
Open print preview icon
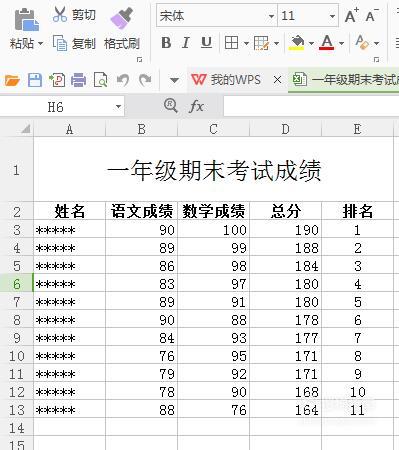pos(100,80)
